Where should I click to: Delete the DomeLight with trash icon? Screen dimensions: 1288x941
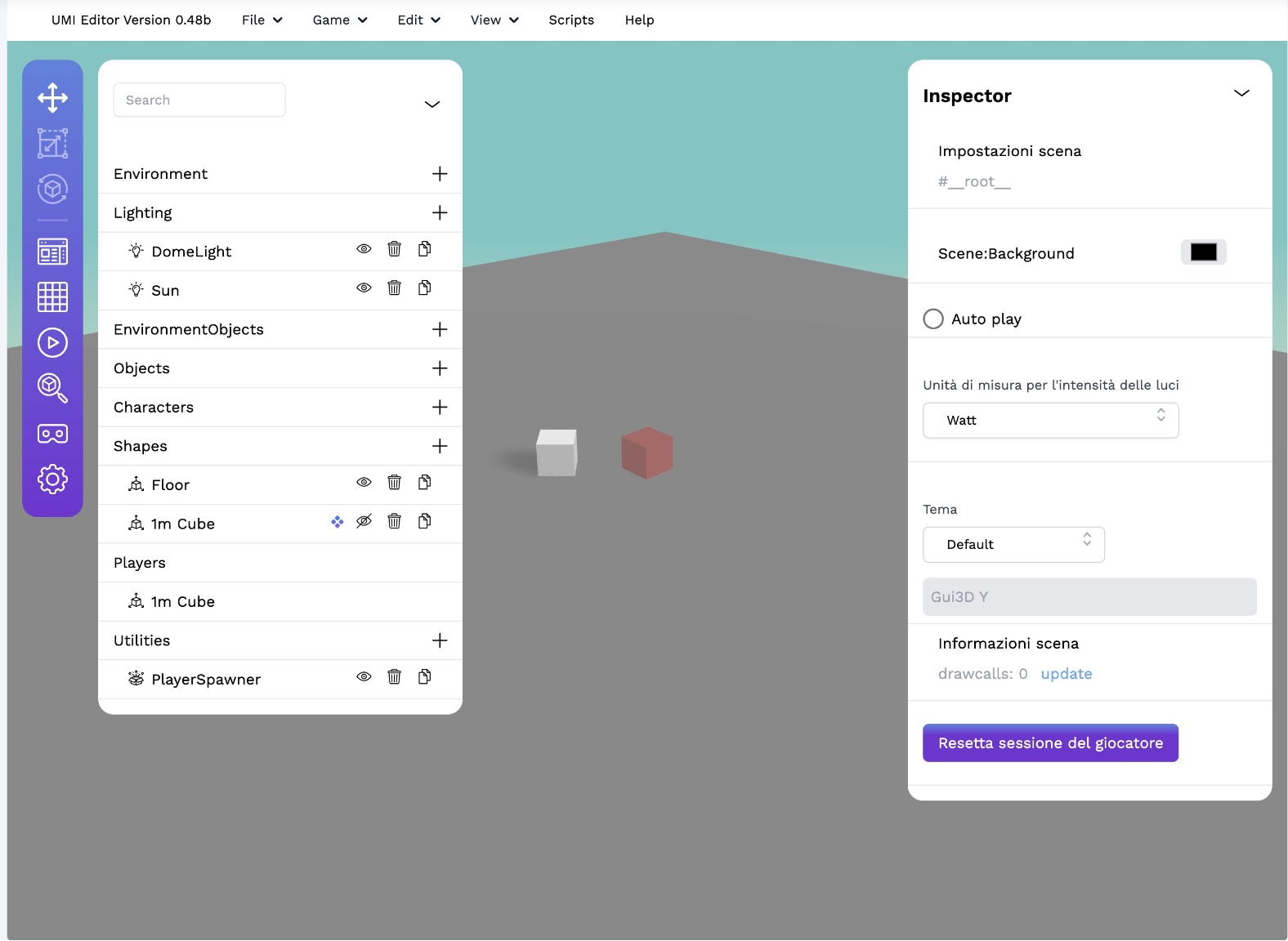pyautogui.click(x=394, y=249)
